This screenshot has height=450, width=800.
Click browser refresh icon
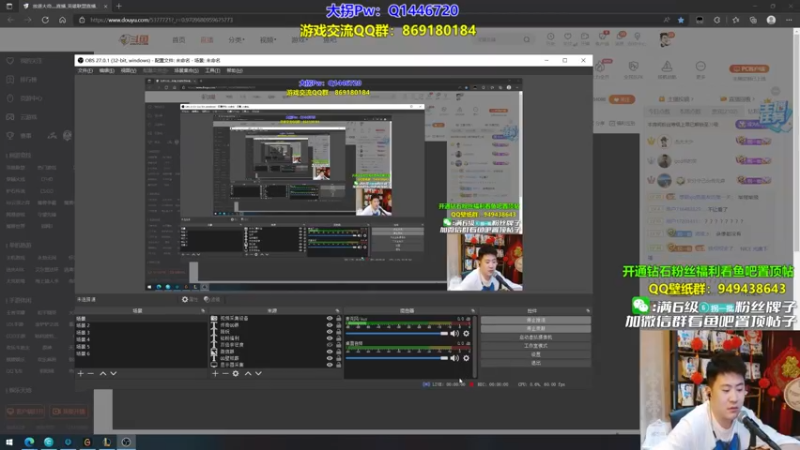(45, 20)
